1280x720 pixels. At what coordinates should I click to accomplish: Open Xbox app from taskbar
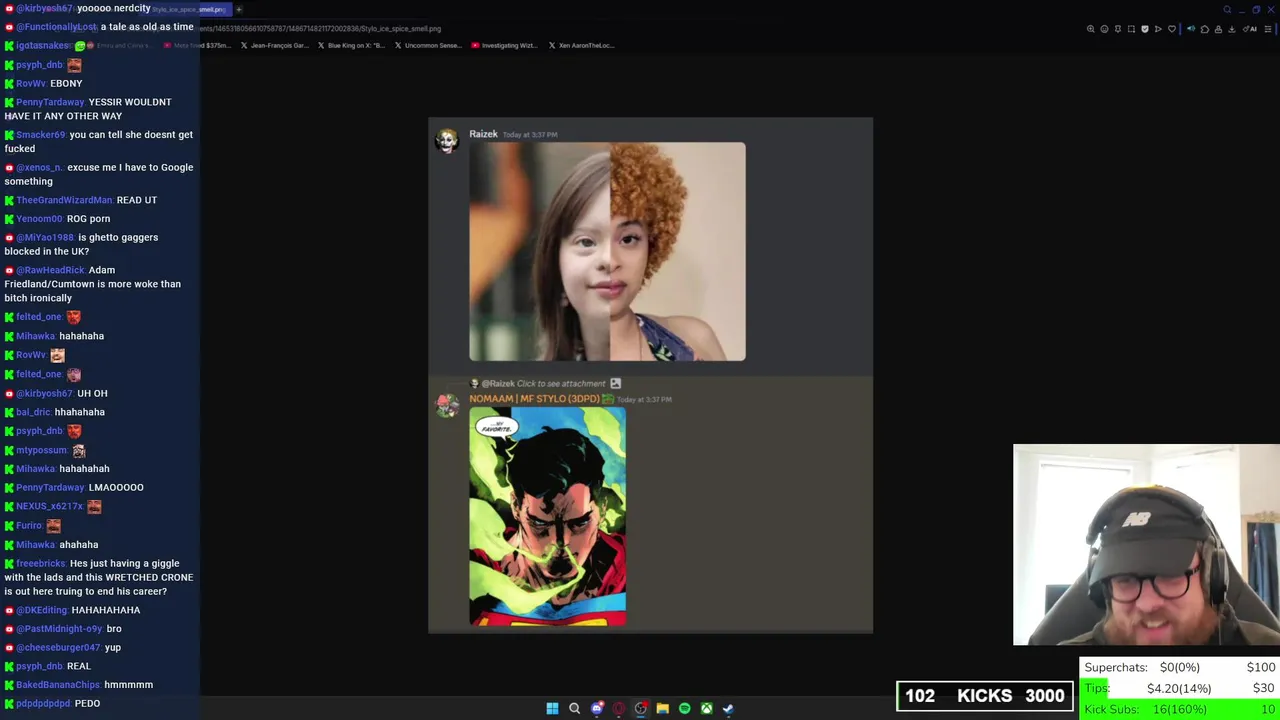[706, 708]
